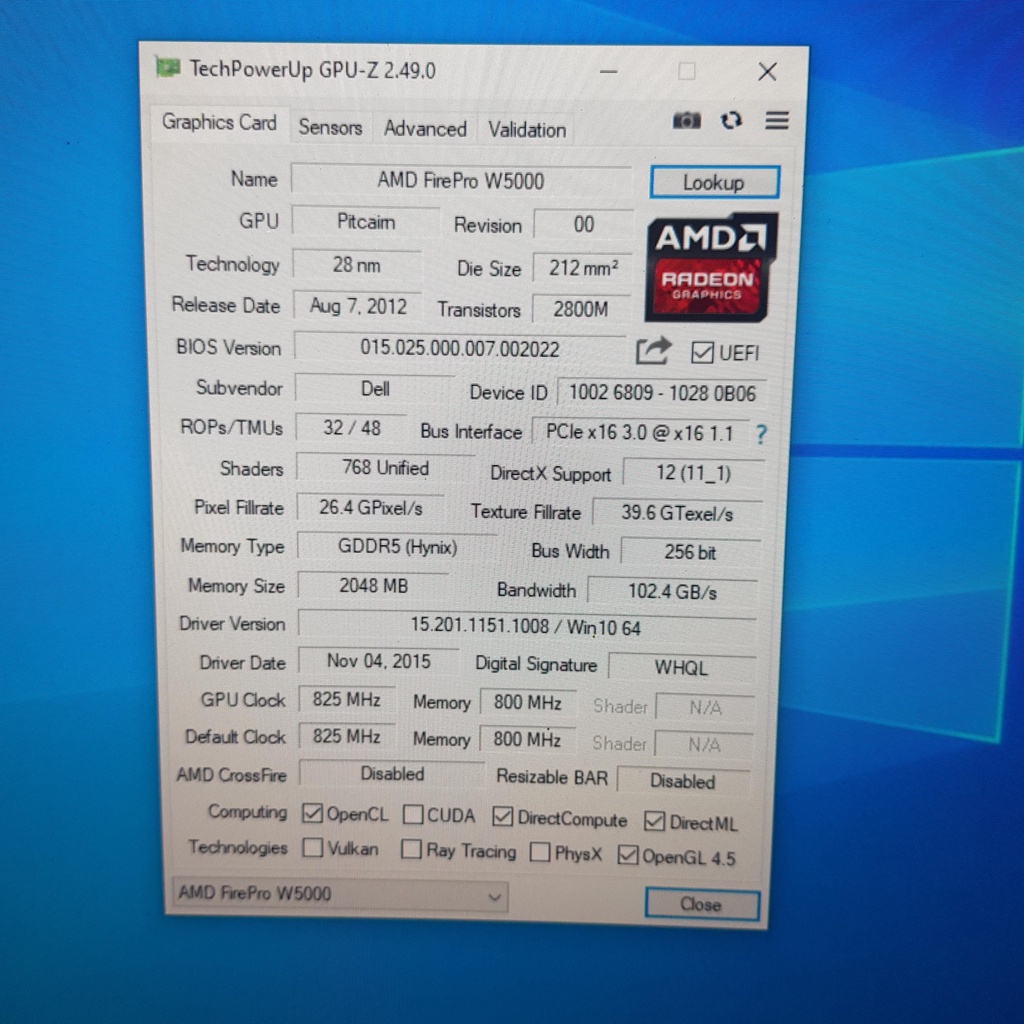Click the Device ID field value
Screen dimensions: 1024x1024
point(662,392)
